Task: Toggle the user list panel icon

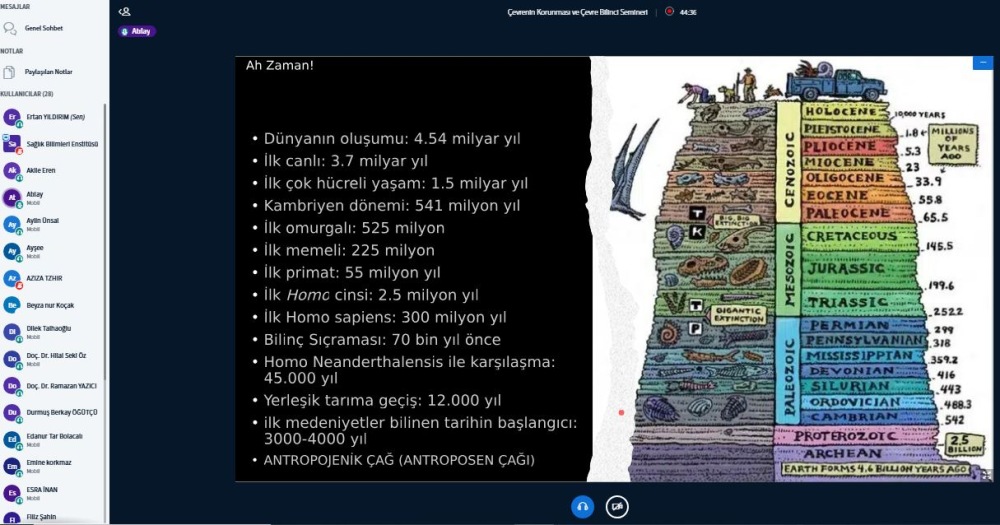Action: 124,11
